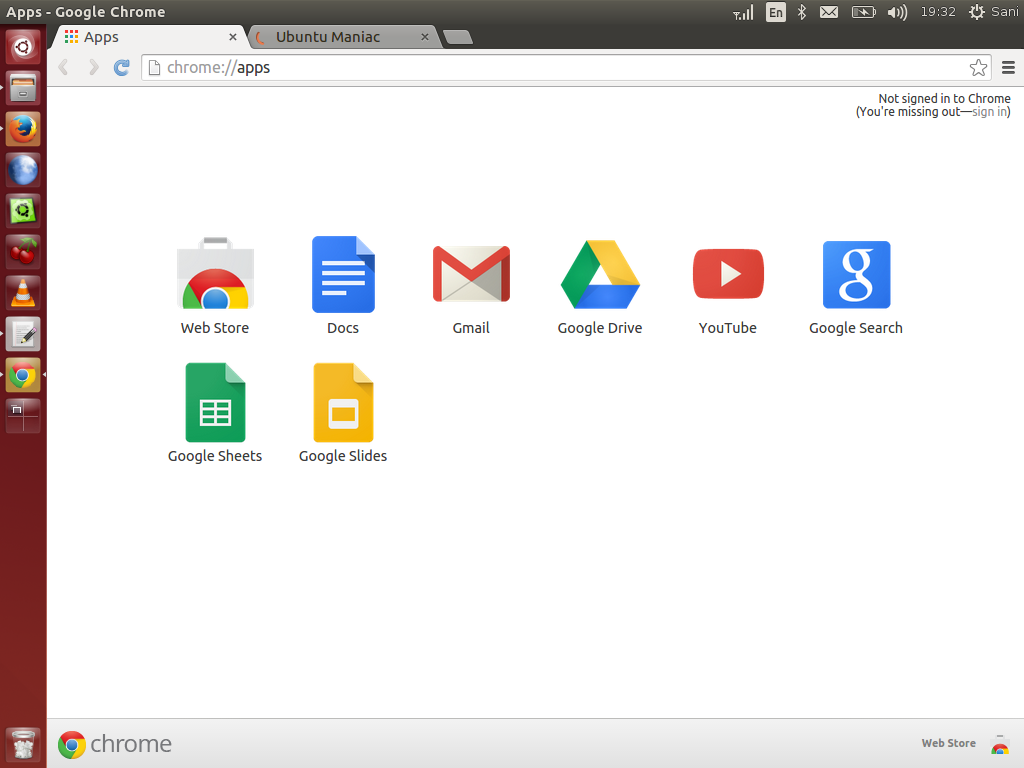Viewport: 1024px width, 768px height.
Task: Open the Gmail app icon
Action: (x=471, y=274)
